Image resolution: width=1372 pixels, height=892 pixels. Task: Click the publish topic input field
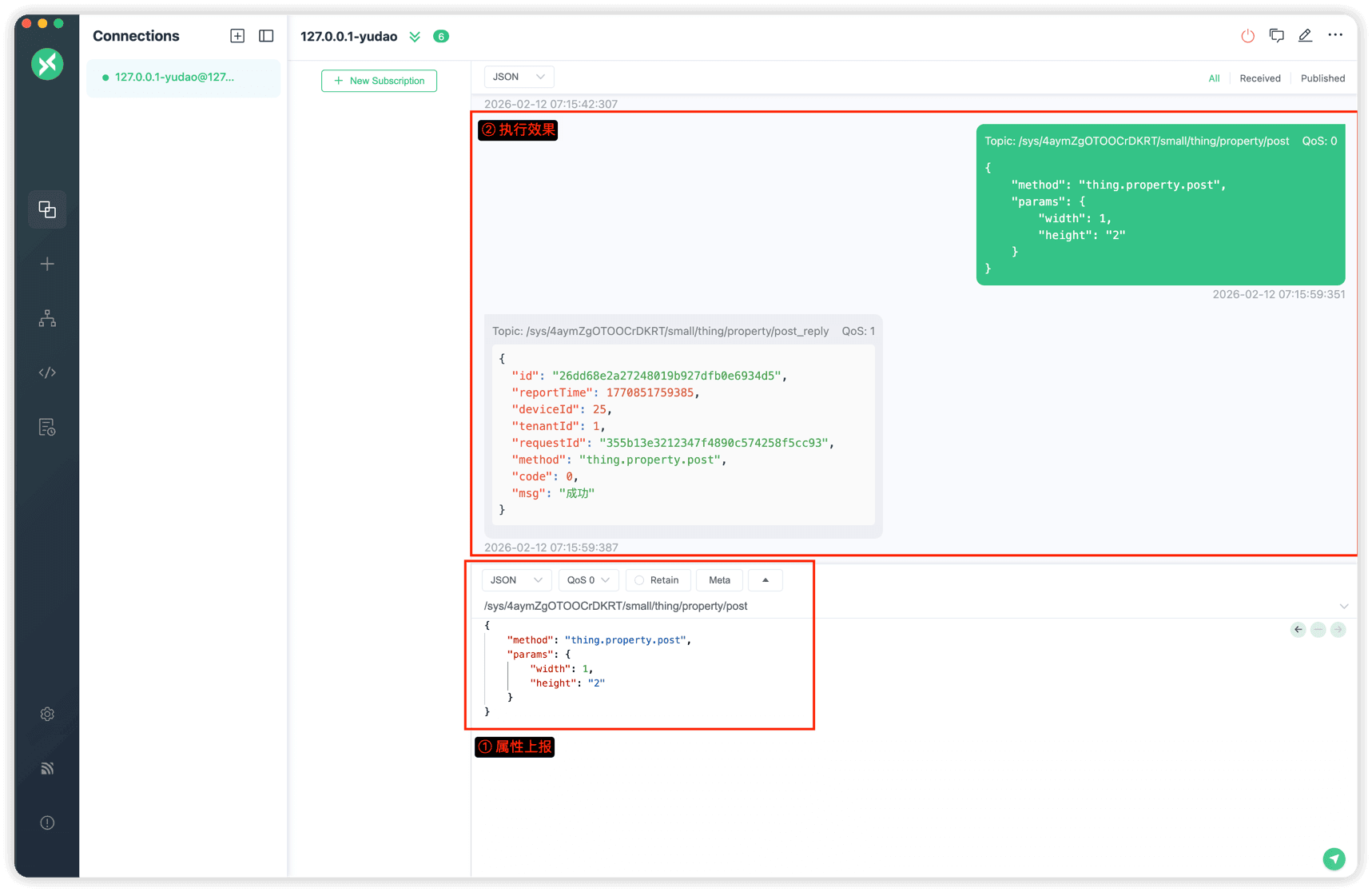click(x=879, y=606)
